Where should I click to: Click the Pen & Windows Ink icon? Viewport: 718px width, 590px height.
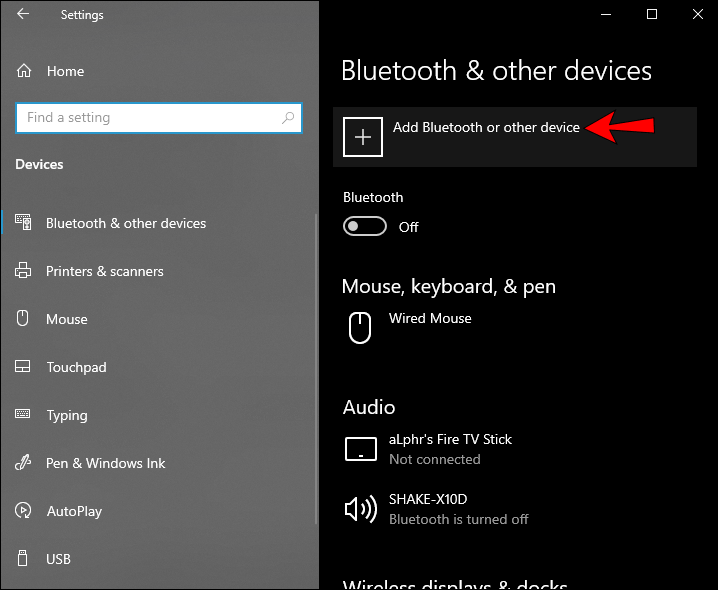click(x=23, y=463)
